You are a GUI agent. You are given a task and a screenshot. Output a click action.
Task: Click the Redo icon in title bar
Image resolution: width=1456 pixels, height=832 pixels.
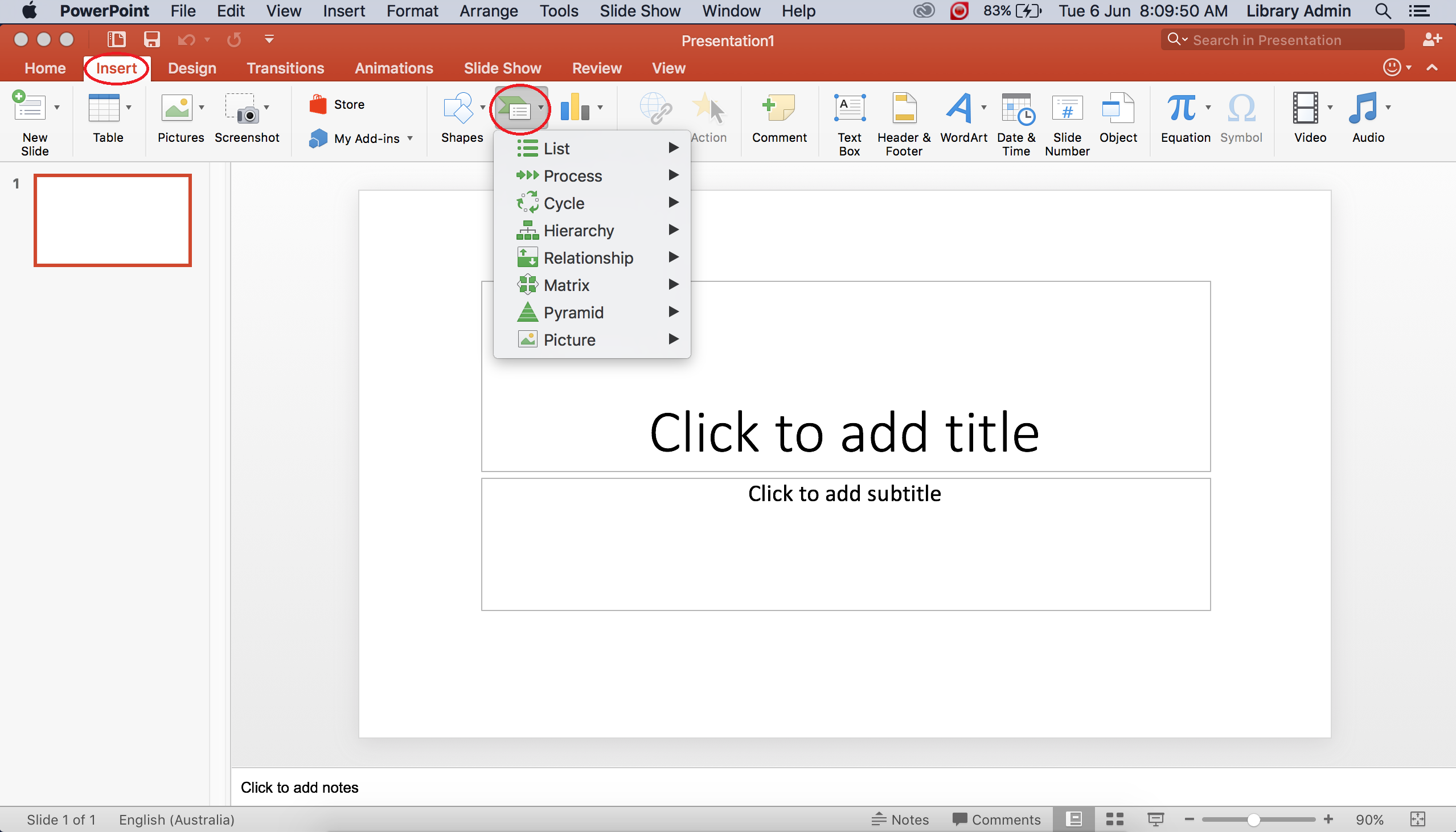pos(233,39)
